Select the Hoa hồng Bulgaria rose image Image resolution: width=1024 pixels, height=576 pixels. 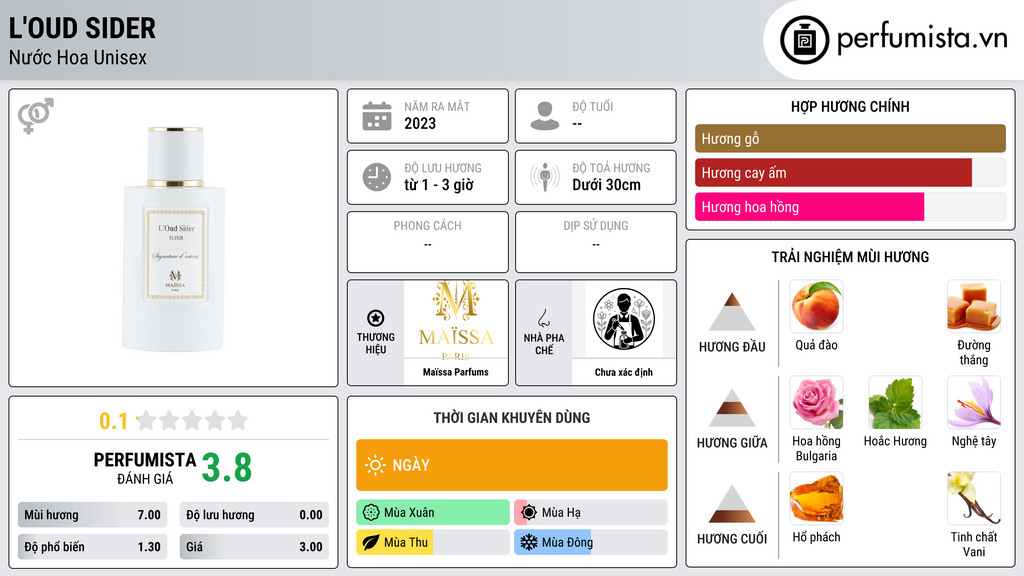[x=816, y=402]
